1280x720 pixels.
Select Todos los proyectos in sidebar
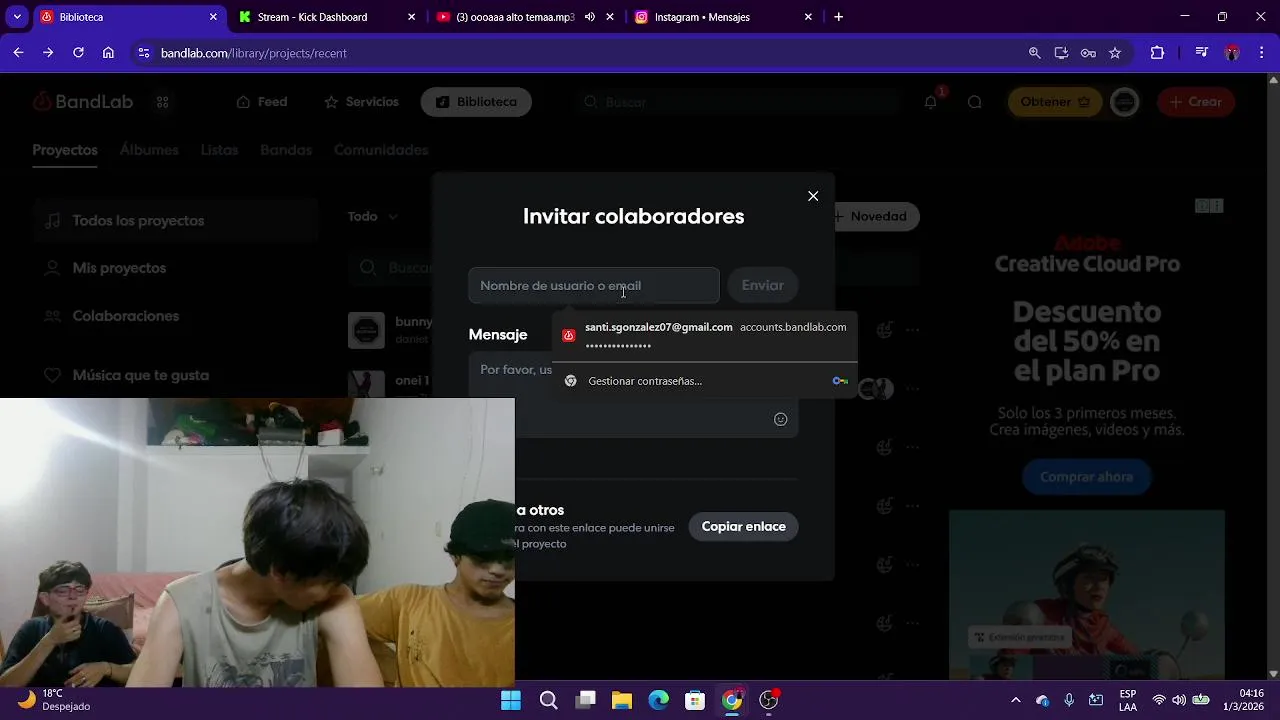pos(176,220)
